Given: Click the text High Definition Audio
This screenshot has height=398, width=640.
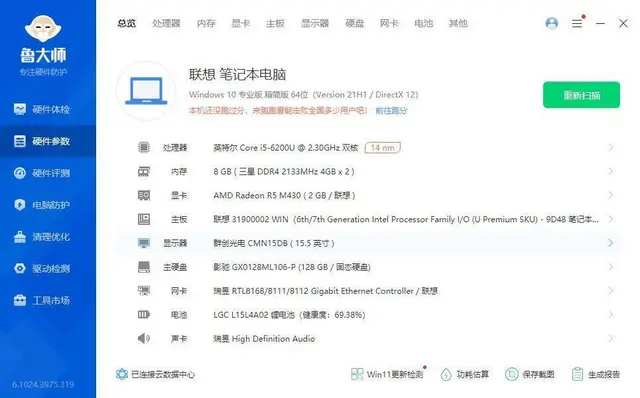Looking at the screenshot, I should 273,339.
